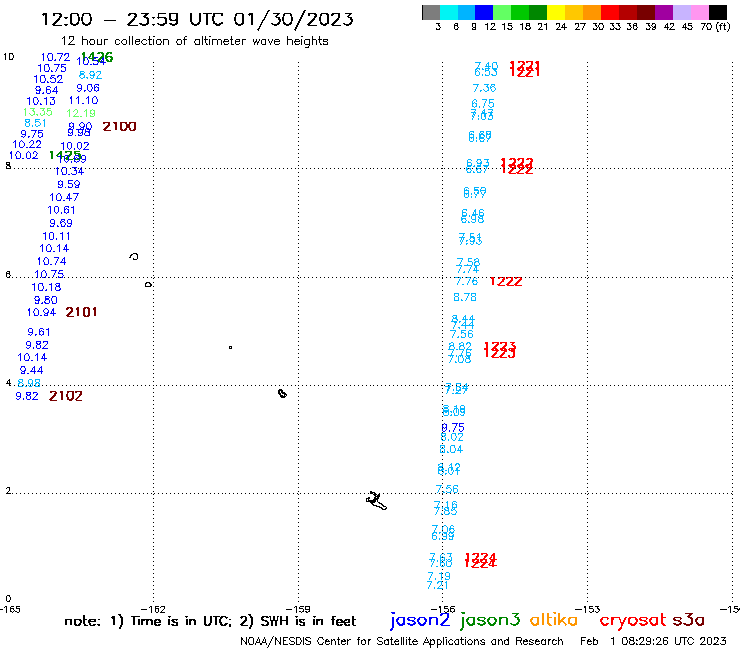Viewport: 740px width, 650px height.
Task: Select the wave height value 10.94
Action: [x=41, y=312]
